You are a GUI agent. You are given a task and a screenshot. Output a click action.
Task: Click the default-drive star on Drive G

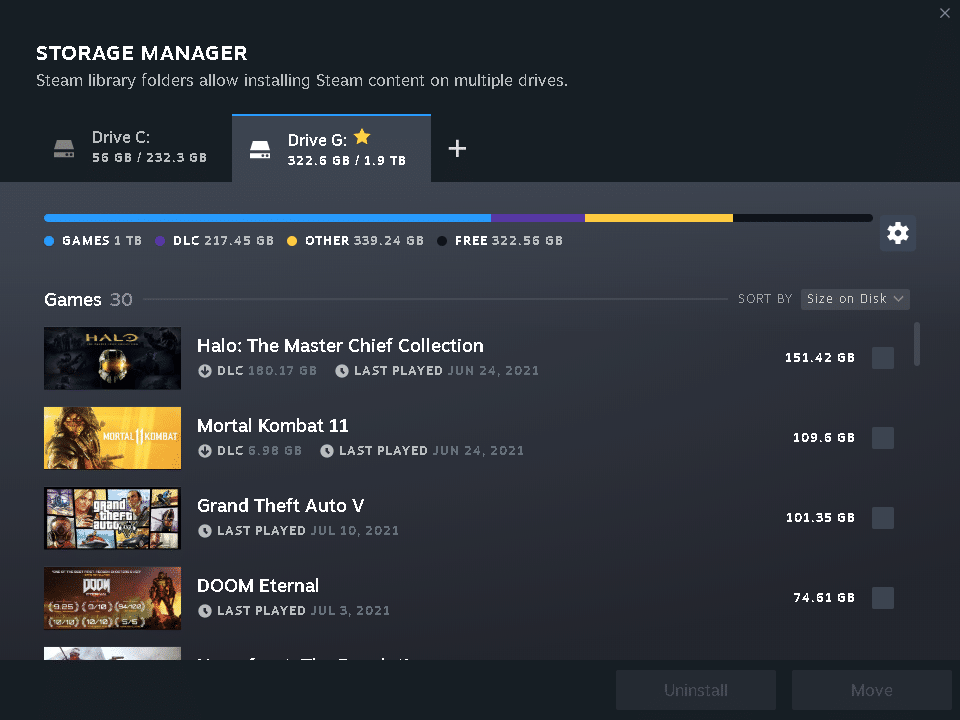click(362, 137)
